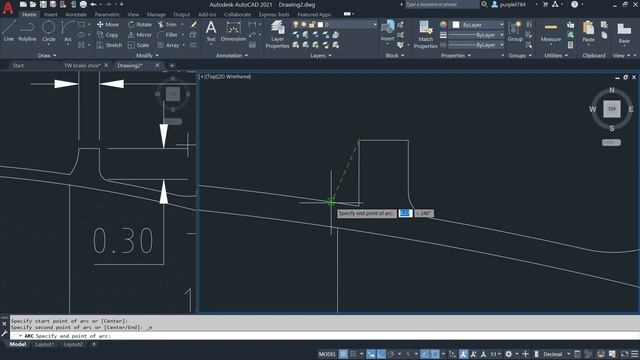
Task: Open the Home ribbon tab
Action: coord(29,14)
